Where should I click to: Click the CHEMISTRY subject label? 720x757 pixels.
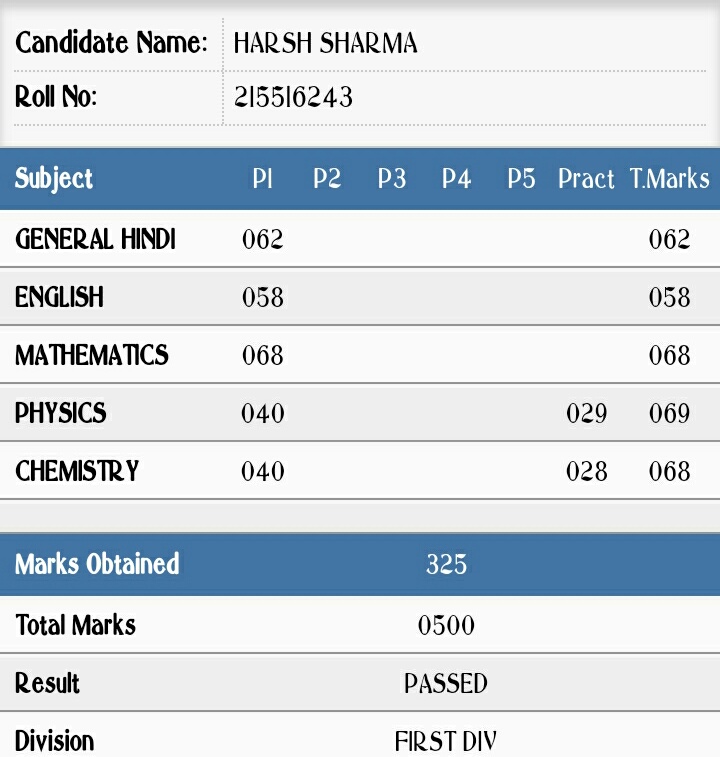coord(77,471)
